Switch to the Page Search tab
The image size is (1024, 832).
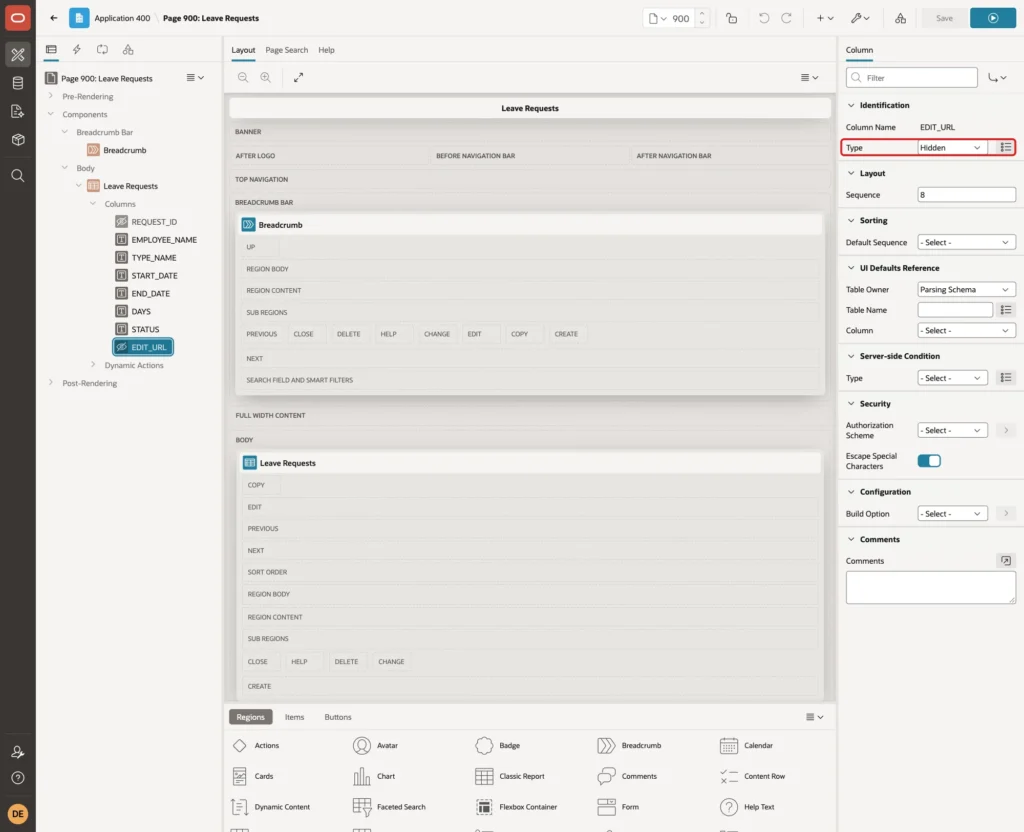pos(286,50)
